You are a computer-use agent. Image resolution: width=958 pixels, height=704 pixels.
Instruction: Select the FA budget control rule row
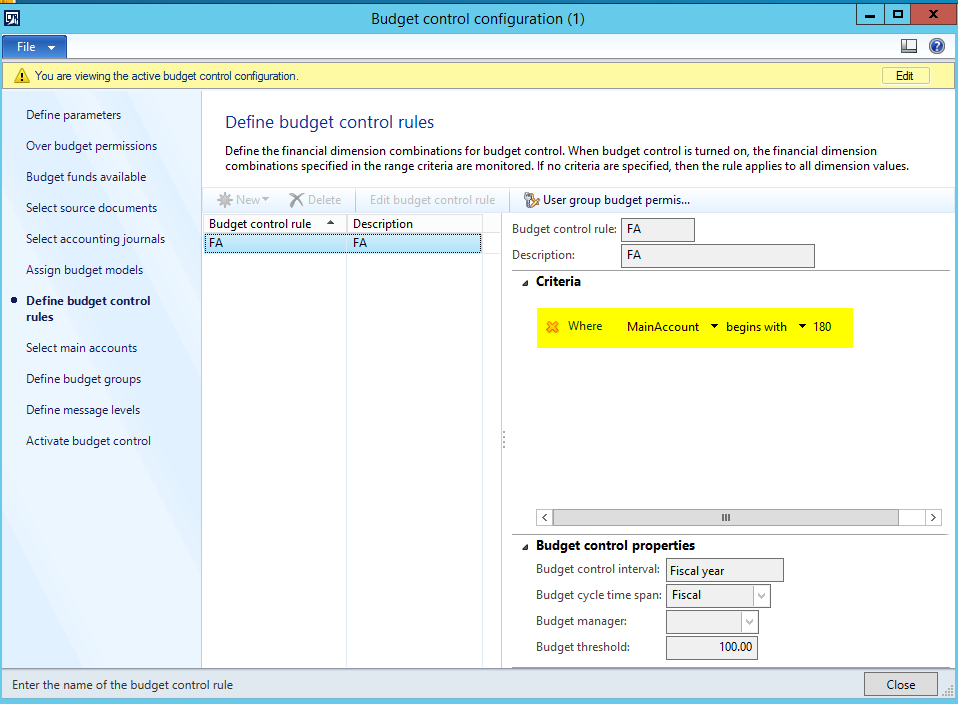[x=274, y=243]
